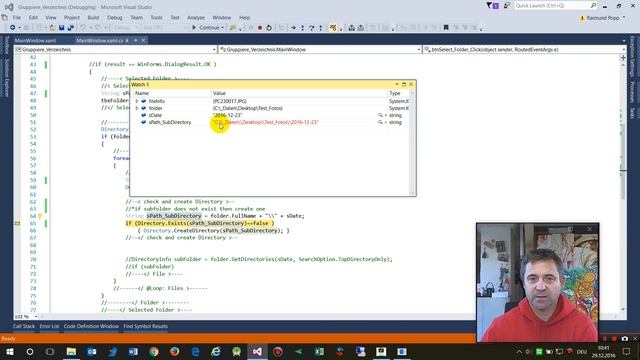Click the Continue debugging button
640x360 pixels.
[206, 28]
